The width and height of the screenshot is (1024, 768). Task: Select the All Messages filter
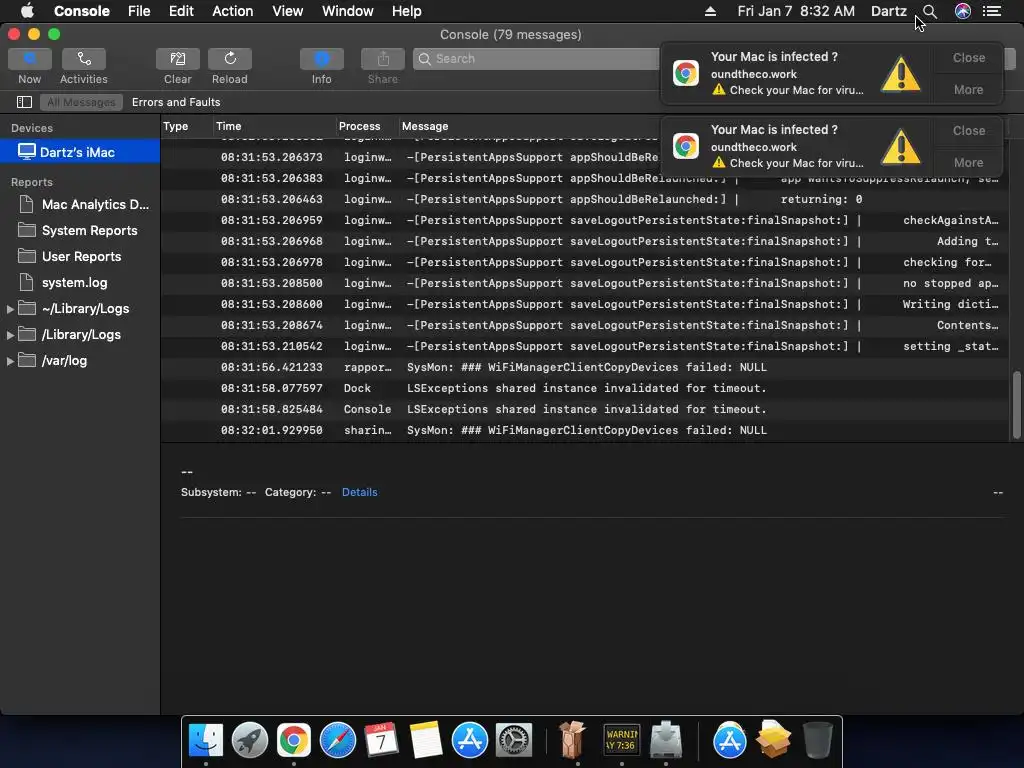point(81,102)
